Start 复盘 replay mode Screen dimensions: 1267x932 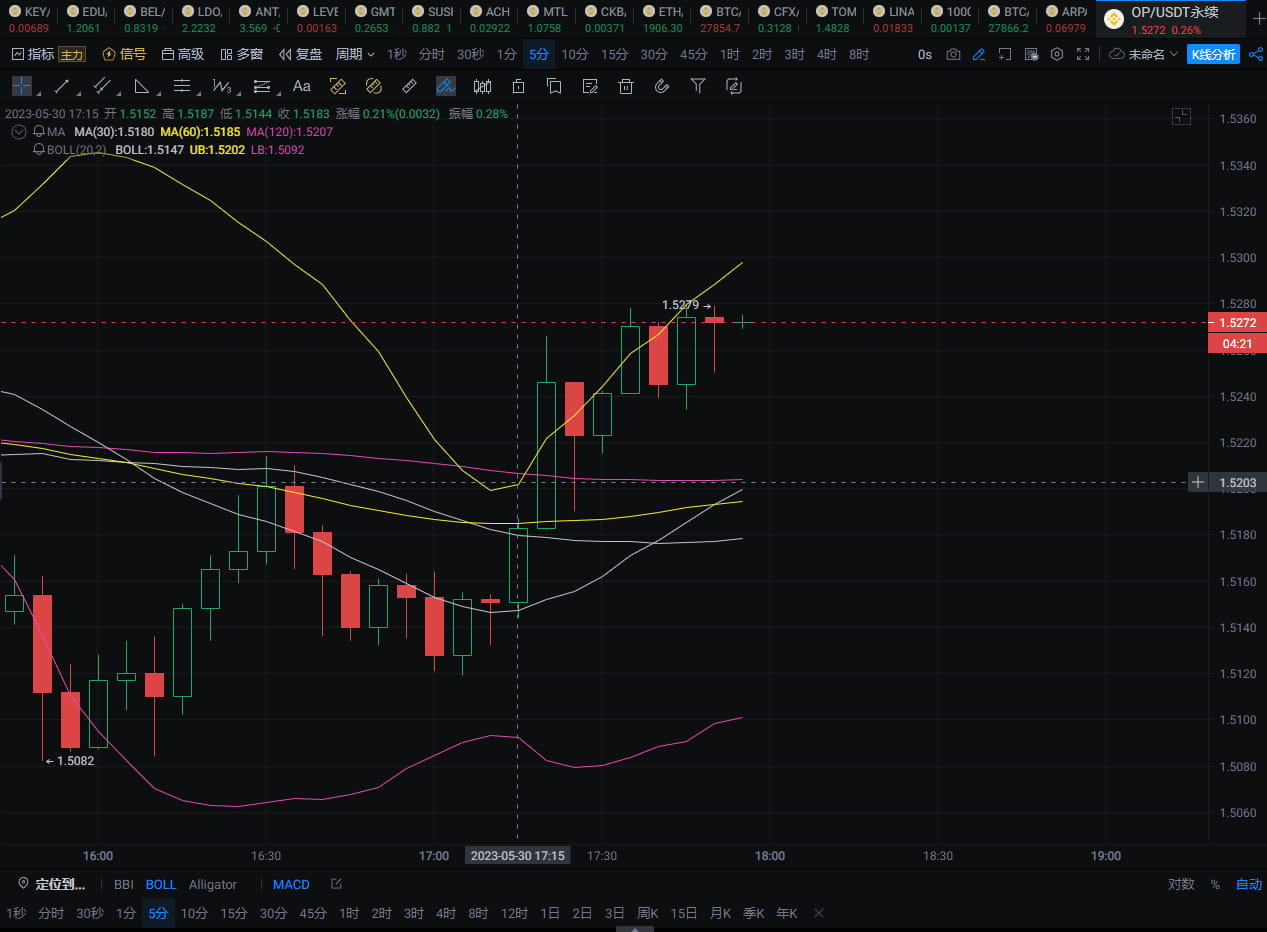300,54
